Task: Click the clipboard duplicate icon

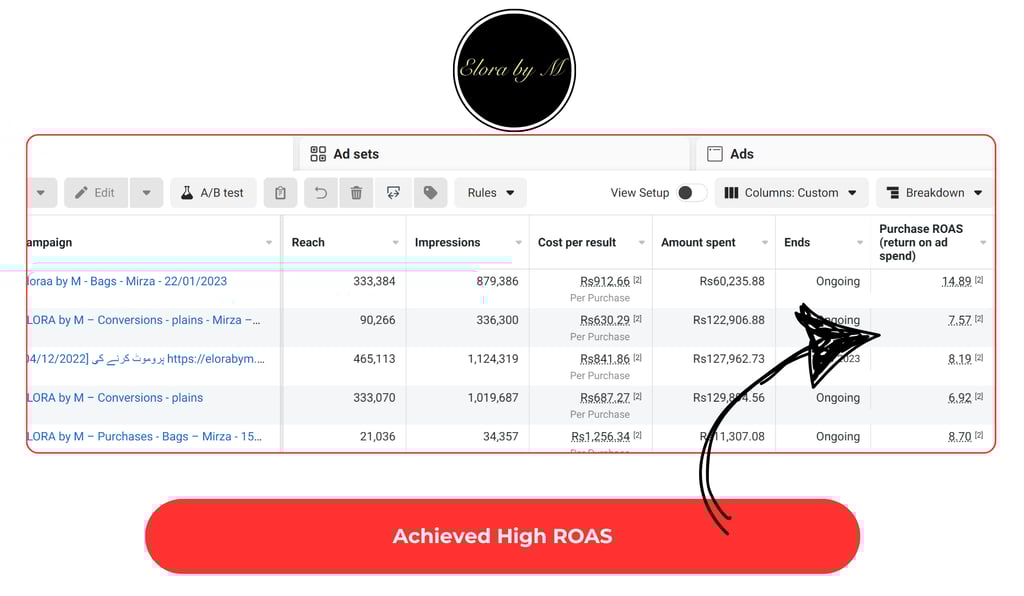Action: tap(280, 193)
